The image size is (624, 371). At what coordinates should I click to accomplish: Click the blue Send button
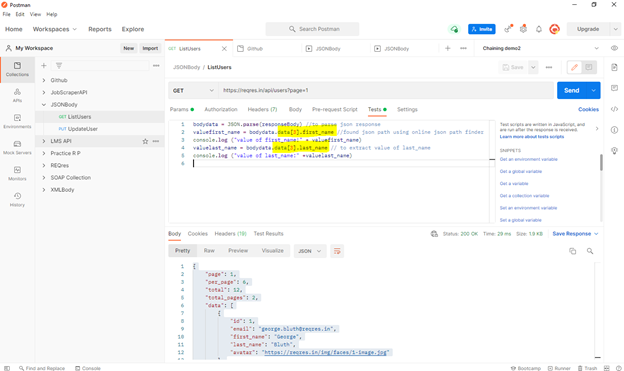[571, 90]
